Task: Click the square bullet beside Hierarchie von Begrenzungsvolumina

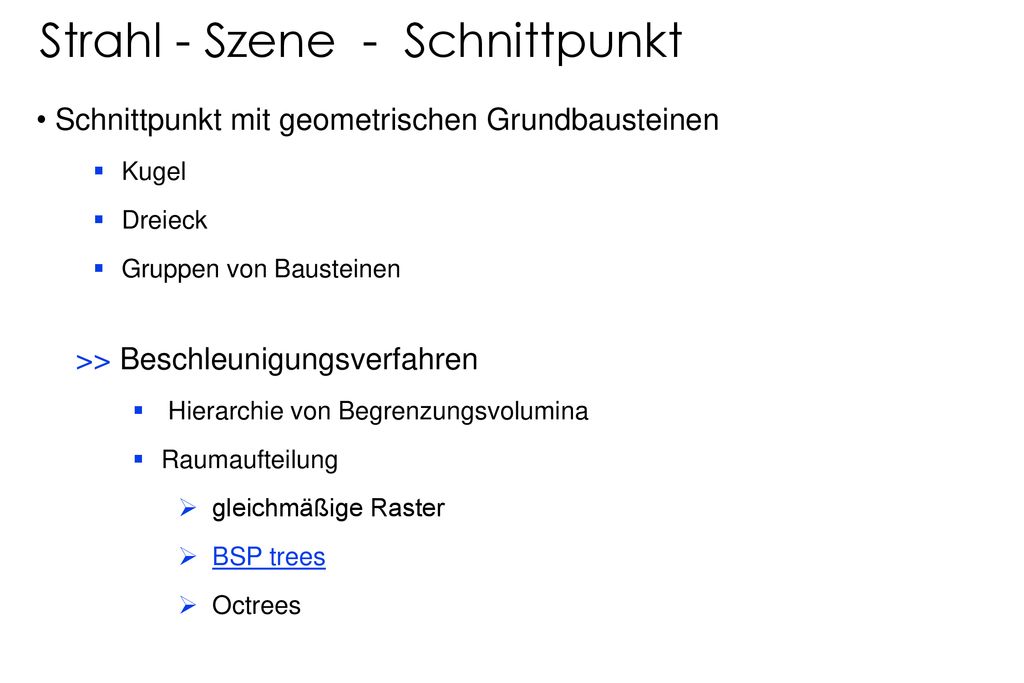Action: (138, 410)
